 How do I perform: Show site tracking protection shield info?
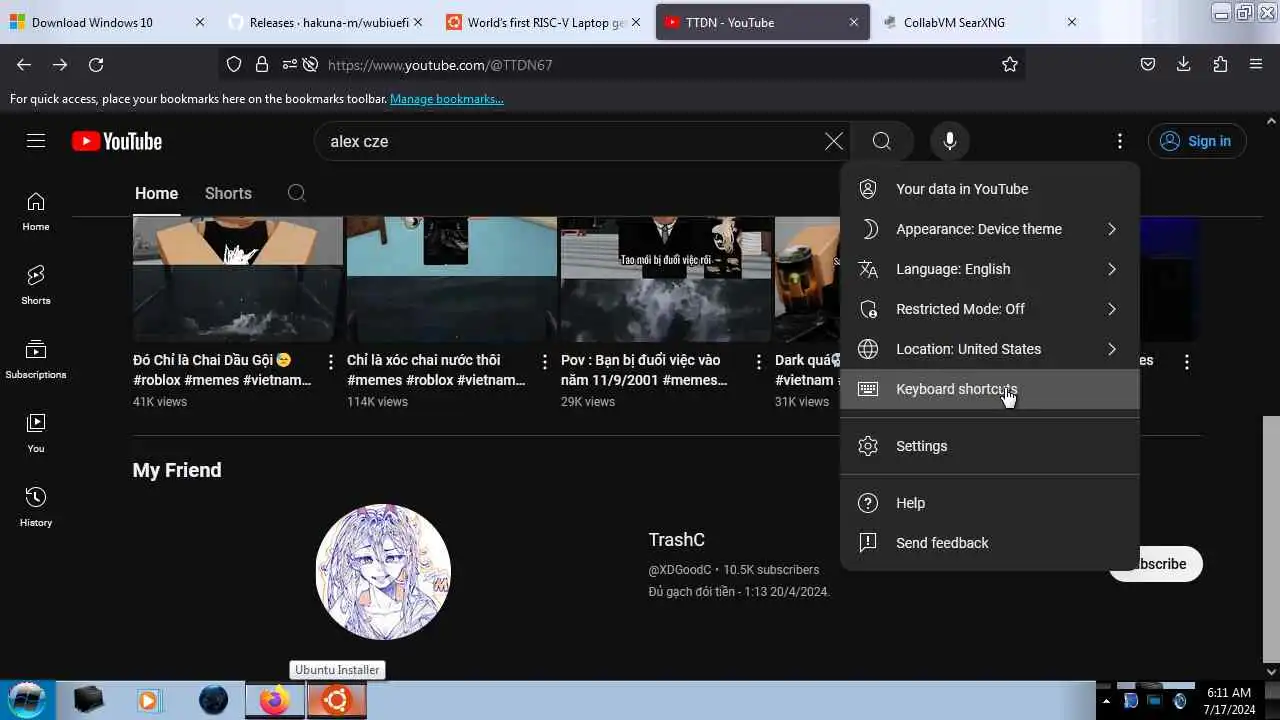(234, 64)
